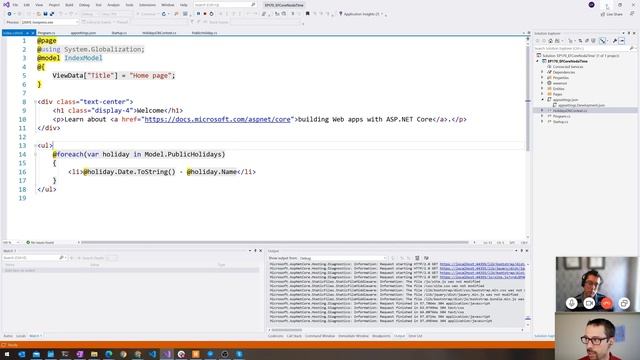
Task: Collapse the appsettings.json node
Action: tap(542, 100)
